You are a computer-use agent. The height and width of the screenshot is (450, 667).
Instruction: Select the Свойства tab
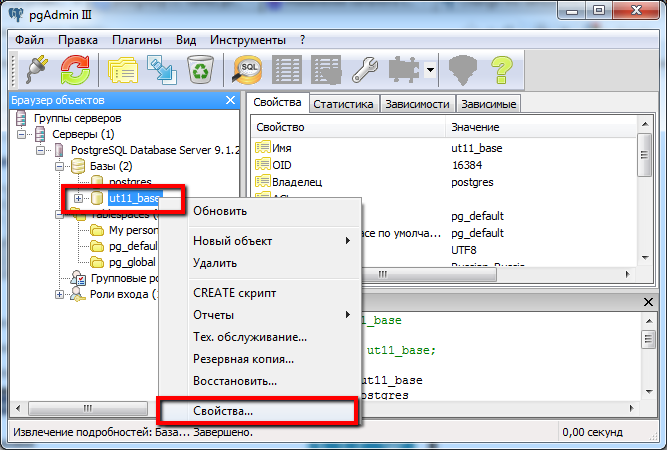(277, 103)
